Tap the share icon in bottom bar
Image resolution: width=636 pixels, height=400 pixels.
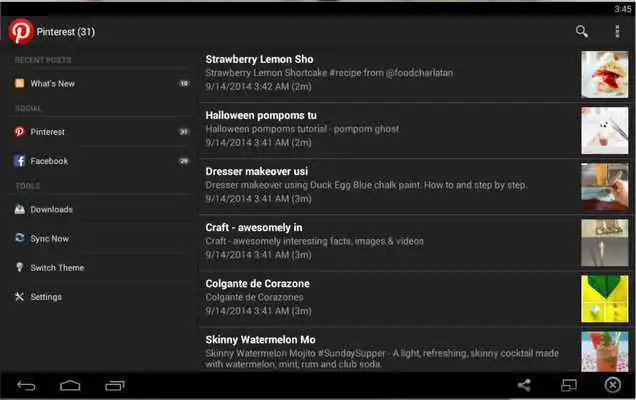tap(524, 385)
